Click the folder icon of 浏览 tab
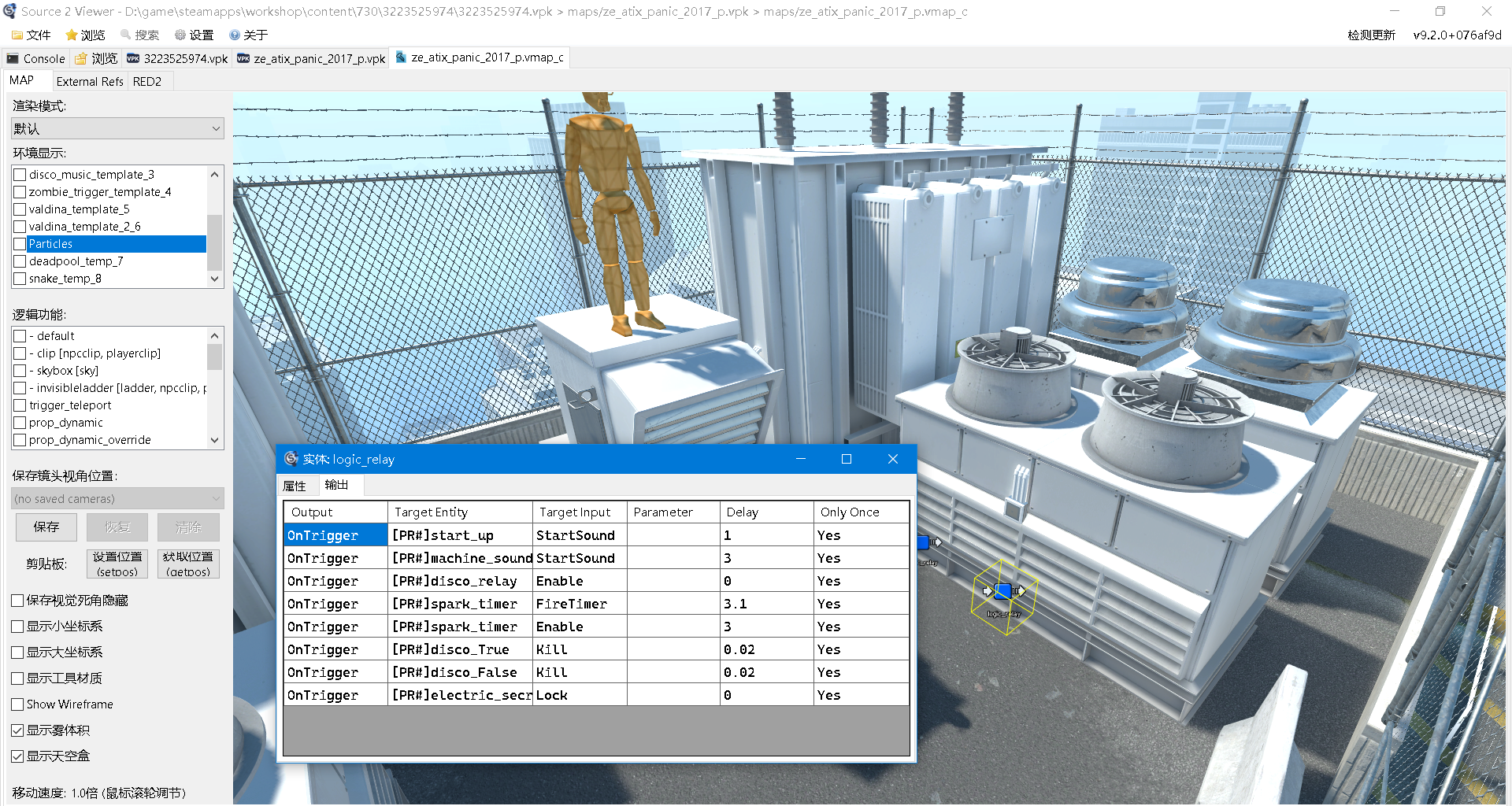Viewport: 1512px width, 806px height. click(x=81, y=59)
